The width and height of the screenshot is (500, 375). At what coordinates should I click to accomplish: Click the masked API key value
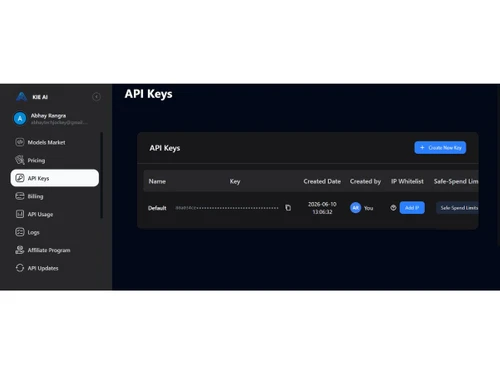227,208
